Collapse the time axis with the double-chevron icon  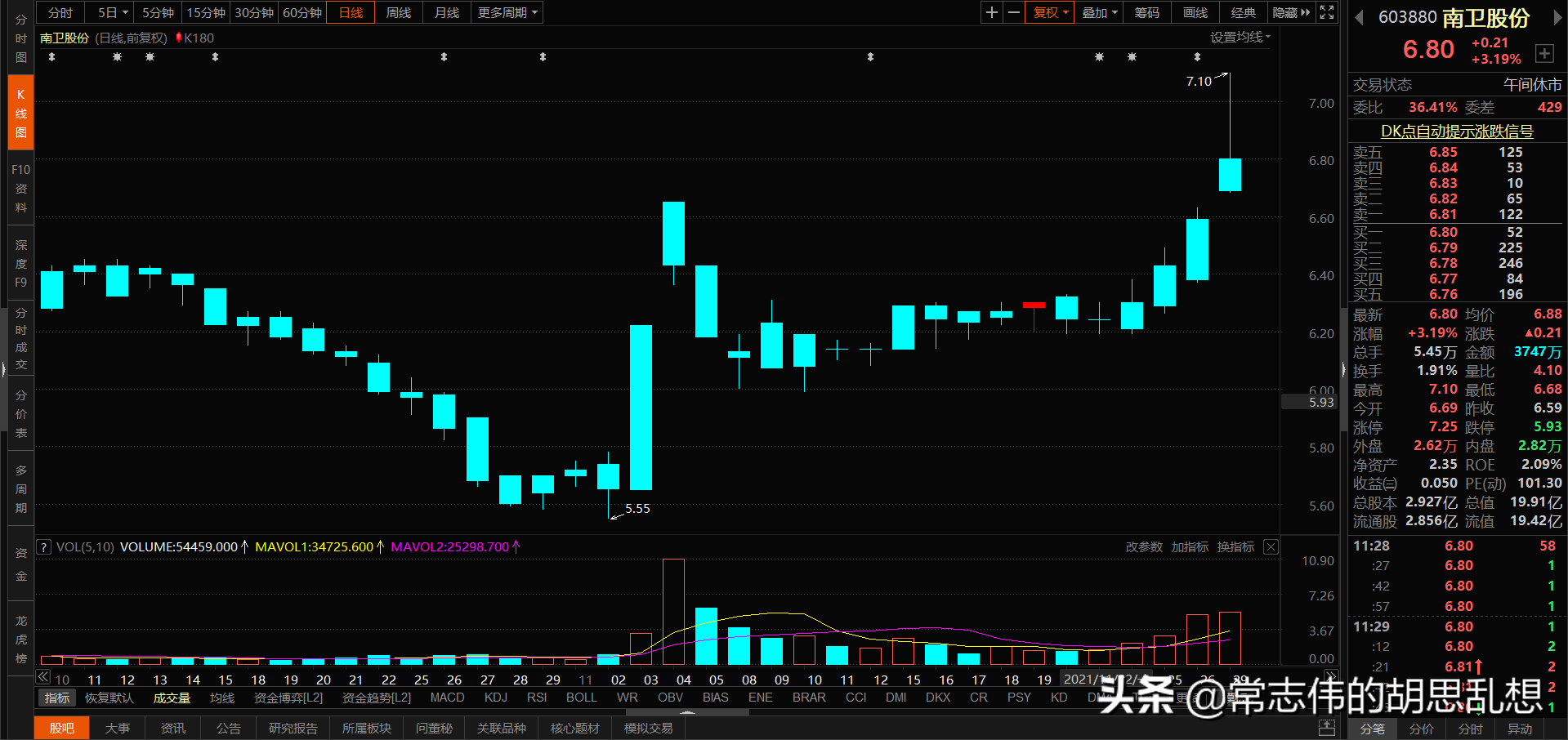click(42, 677)
